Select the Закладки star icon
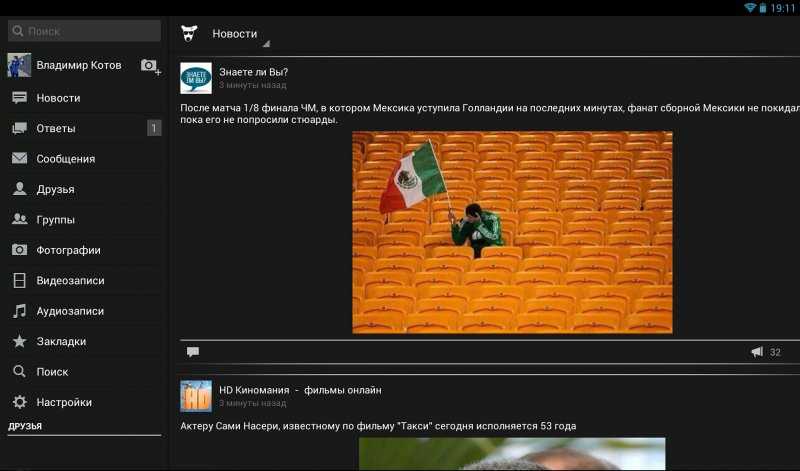Screen dimensions: 800x471 (x=19, y=341)
